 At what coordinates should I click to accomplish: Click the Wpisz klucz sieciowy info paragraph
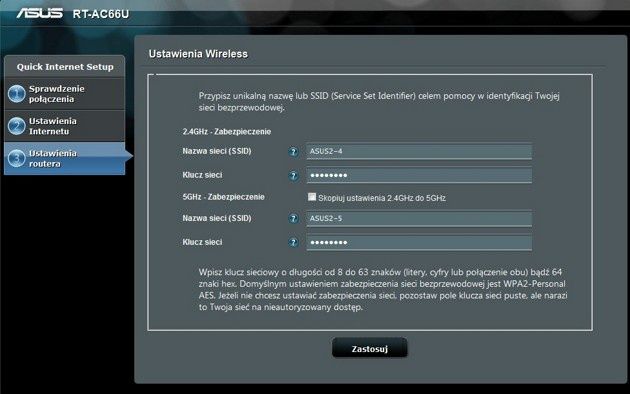pos(383,290)
